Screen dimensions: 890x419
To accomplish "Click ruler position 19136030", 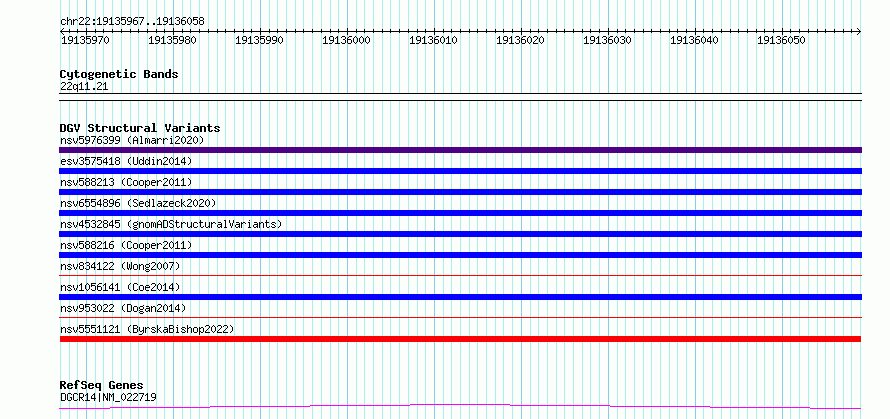I will coord(607,41).
